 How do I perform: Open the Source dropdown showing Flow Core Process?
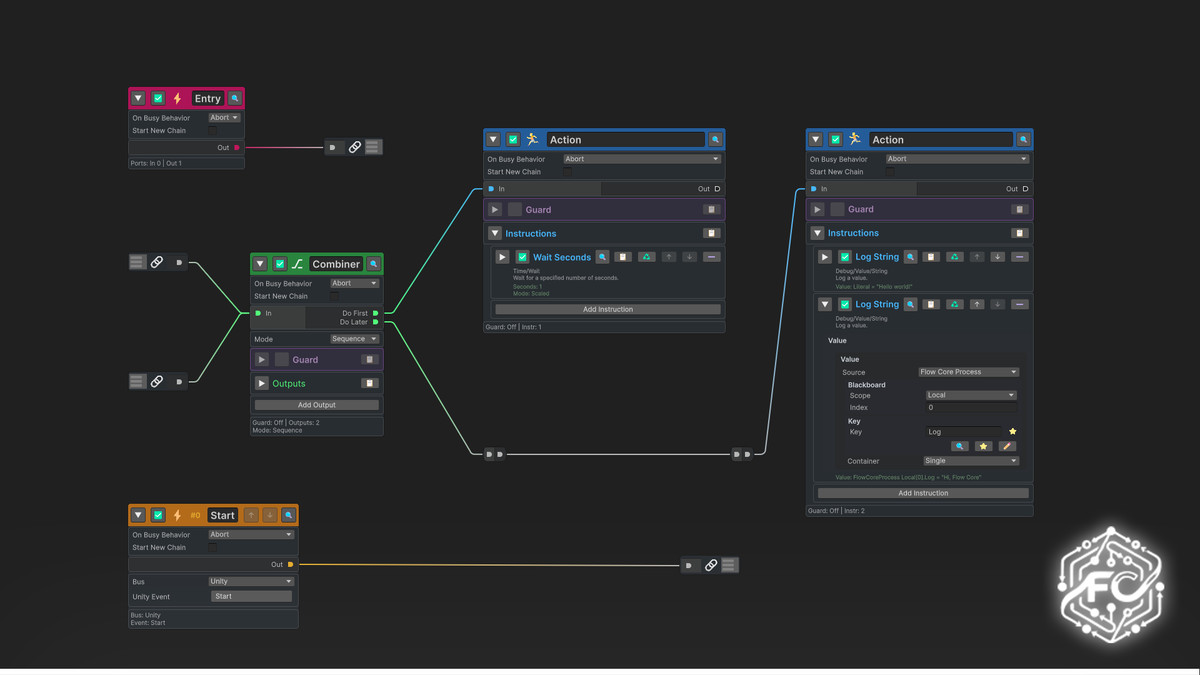coord(968,372)
